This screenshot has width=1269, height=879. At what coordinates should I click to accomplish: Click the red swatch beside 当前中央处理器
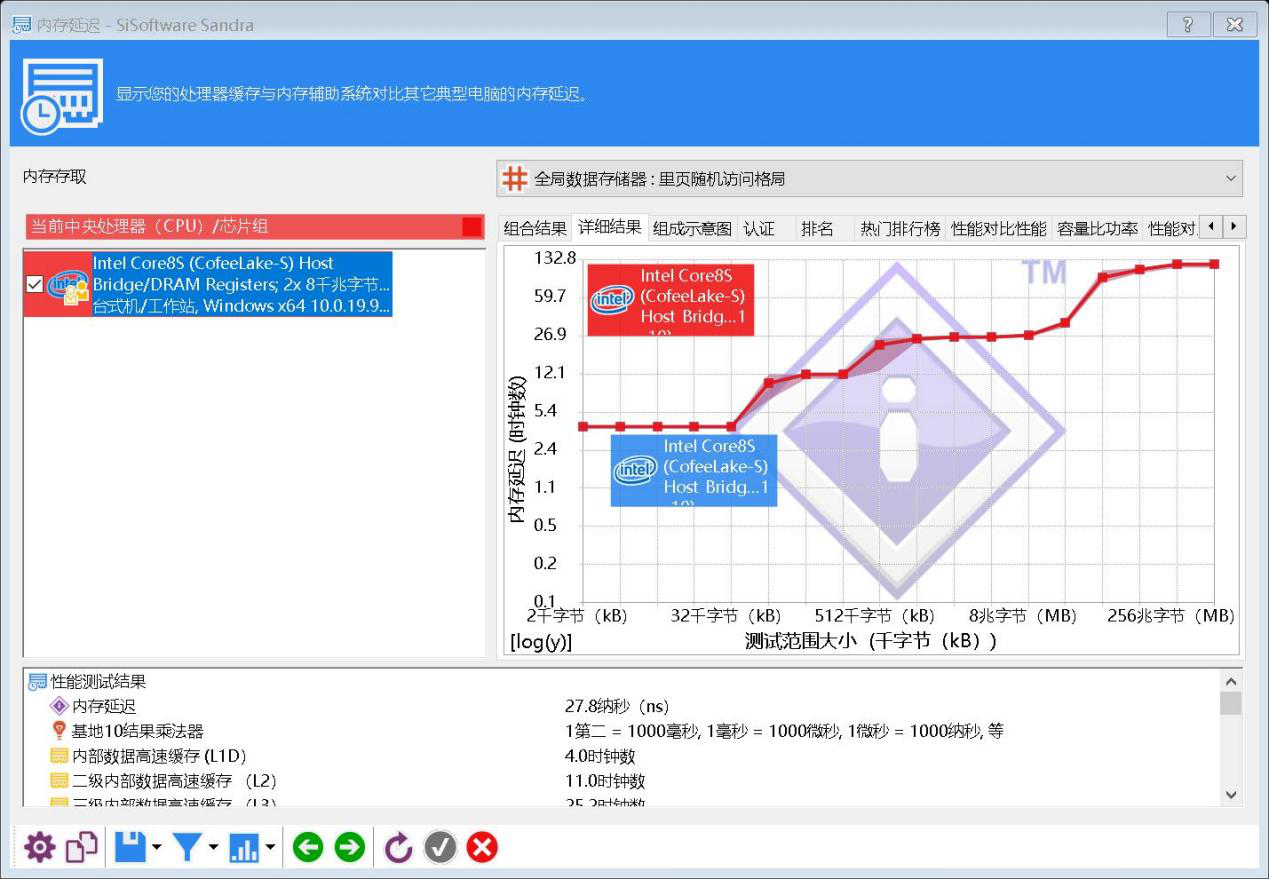(x=472, y=227)
